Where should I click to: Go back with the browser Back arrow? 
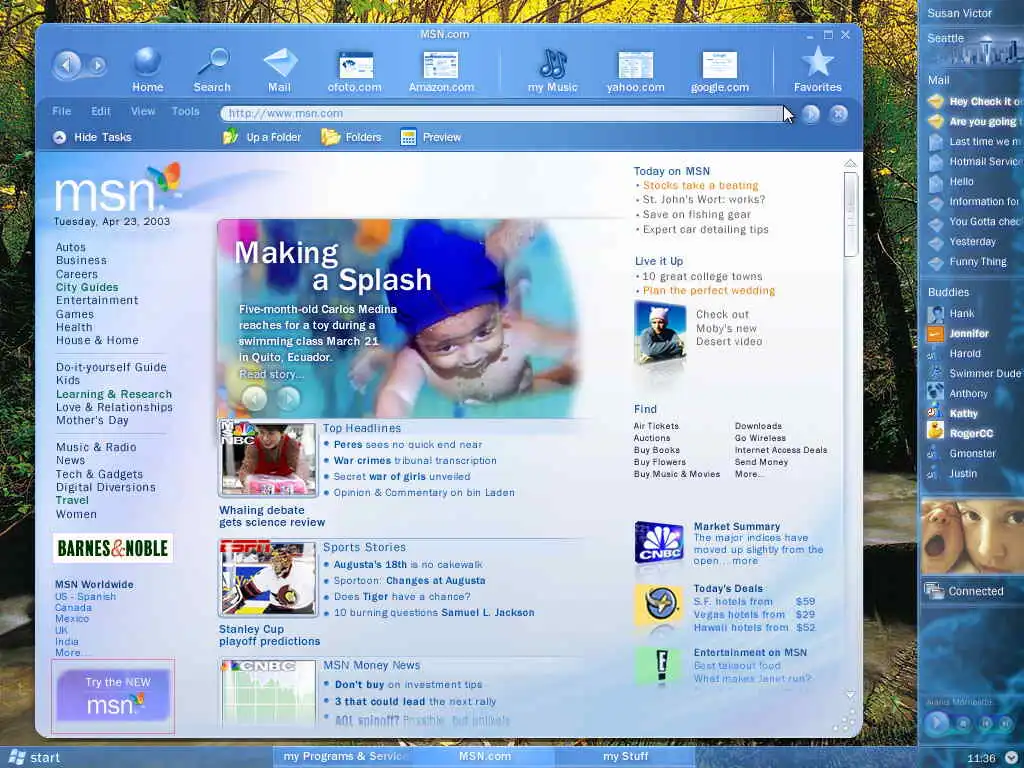coord(67,65)
